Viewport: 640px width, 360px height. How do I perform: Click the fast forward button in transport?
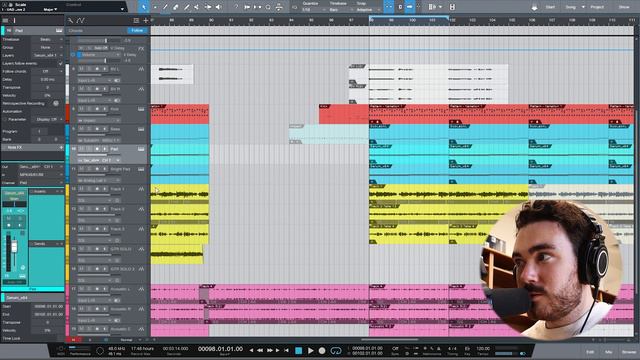(x=269, y=350)
